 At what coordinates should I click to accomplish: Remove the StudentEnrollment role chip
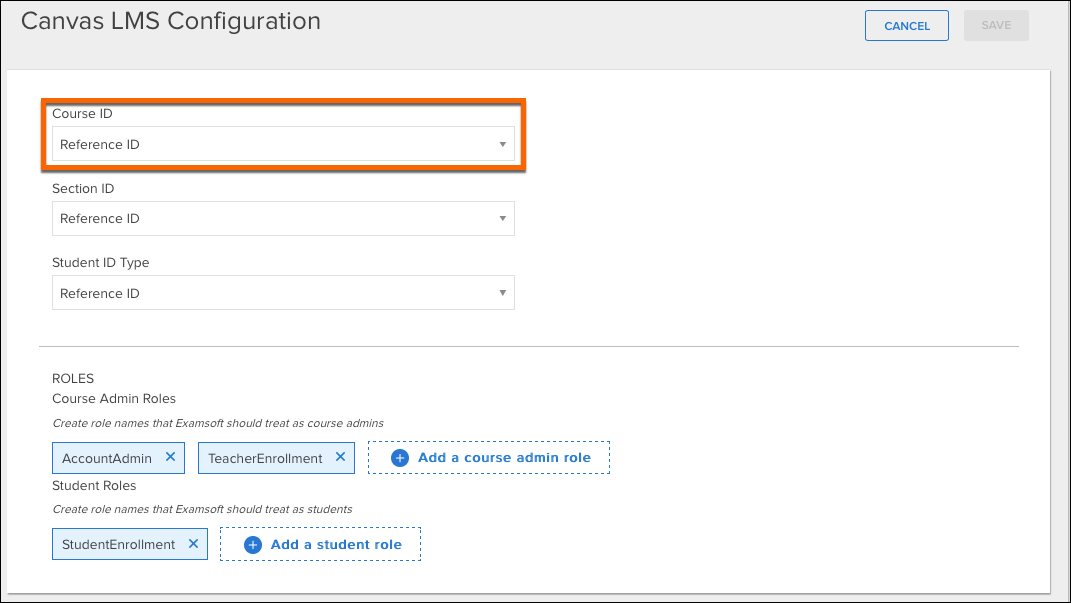pyautogui.click(x=193, y=544)
